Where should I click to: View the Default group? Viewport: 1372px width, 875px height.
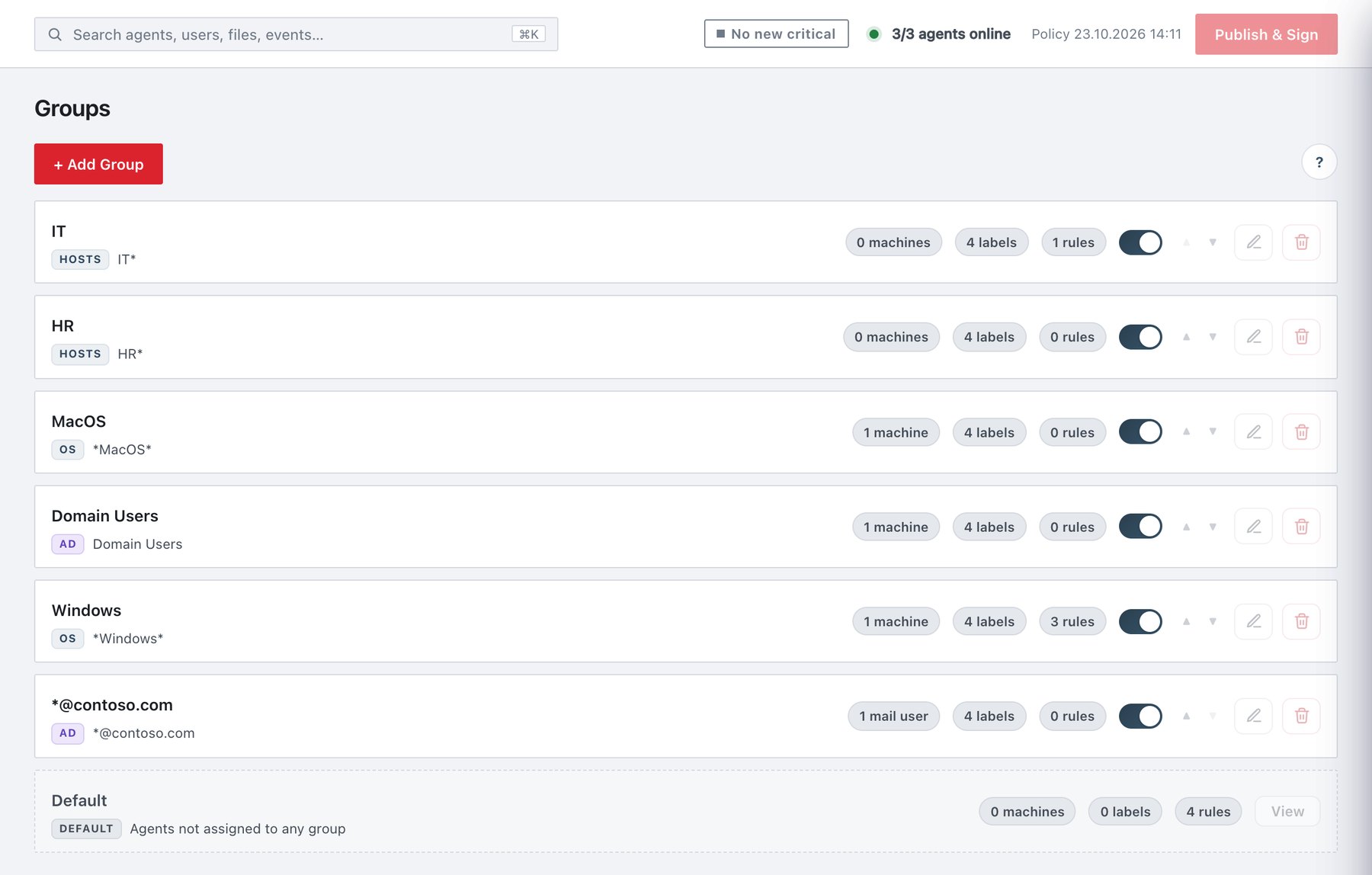click(1287, 812)
